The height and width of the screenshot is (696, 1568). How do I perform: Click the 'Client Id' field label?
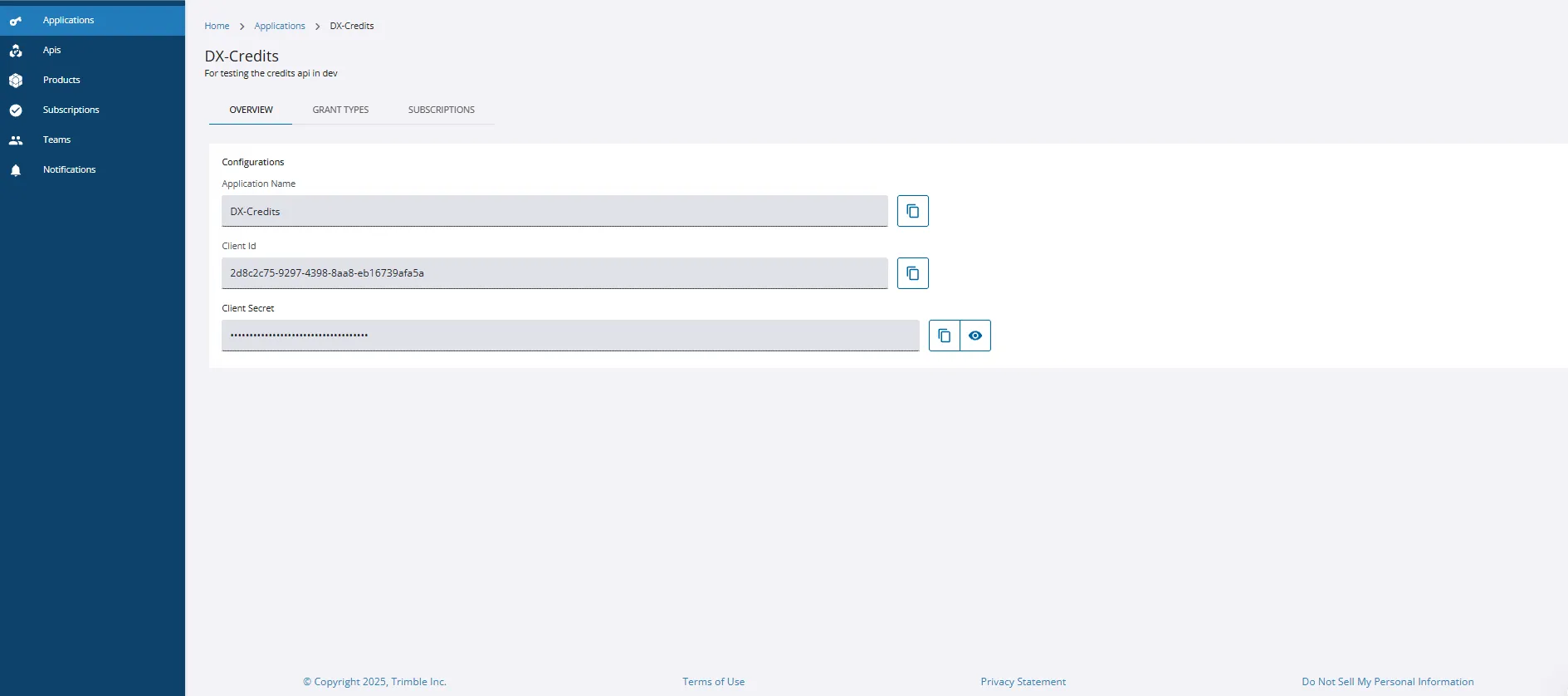click(239, 246)
